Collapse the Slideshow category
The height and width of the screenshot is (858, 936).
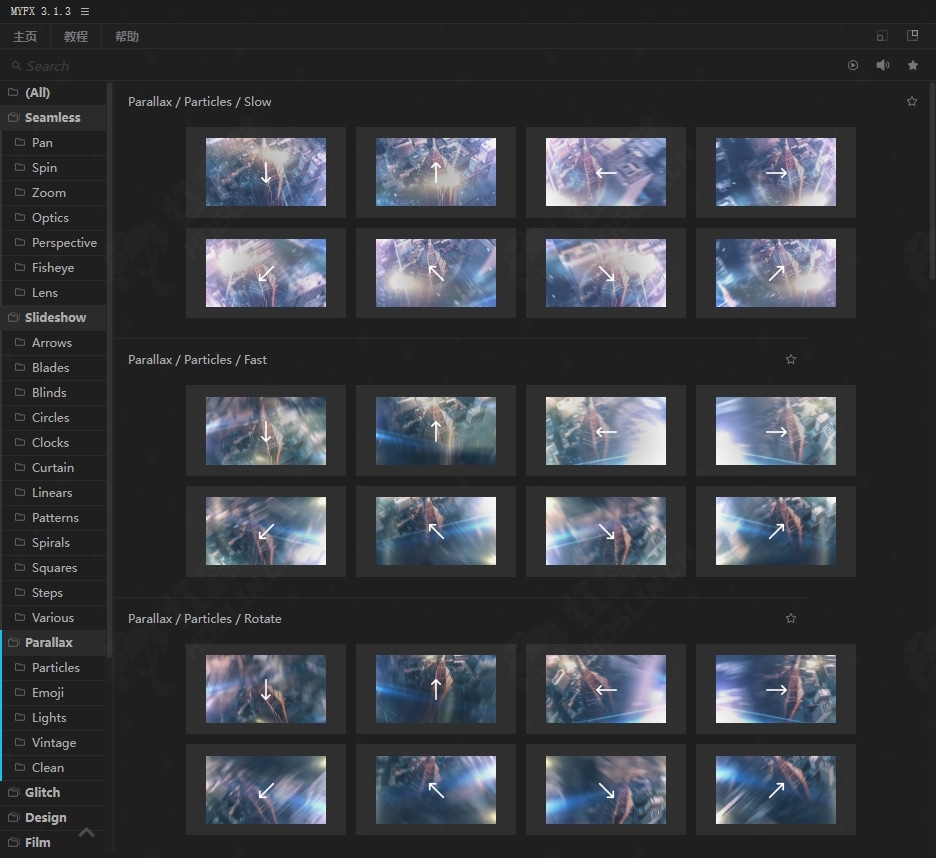pos(55,317)
